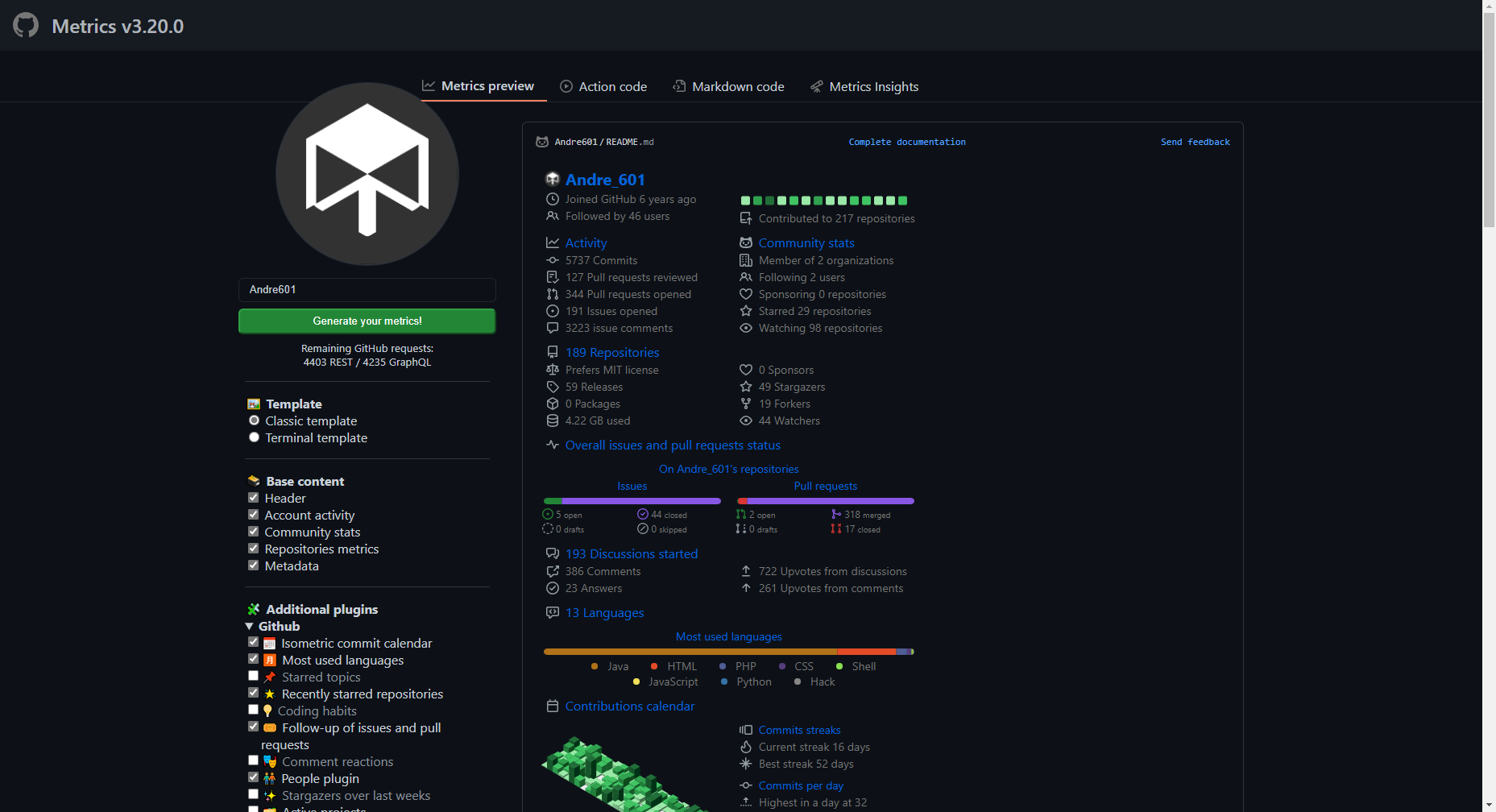This screenshot has height=812, width=1496.
Task: Click the Generate your metrics! button
Action: (367, 321)
